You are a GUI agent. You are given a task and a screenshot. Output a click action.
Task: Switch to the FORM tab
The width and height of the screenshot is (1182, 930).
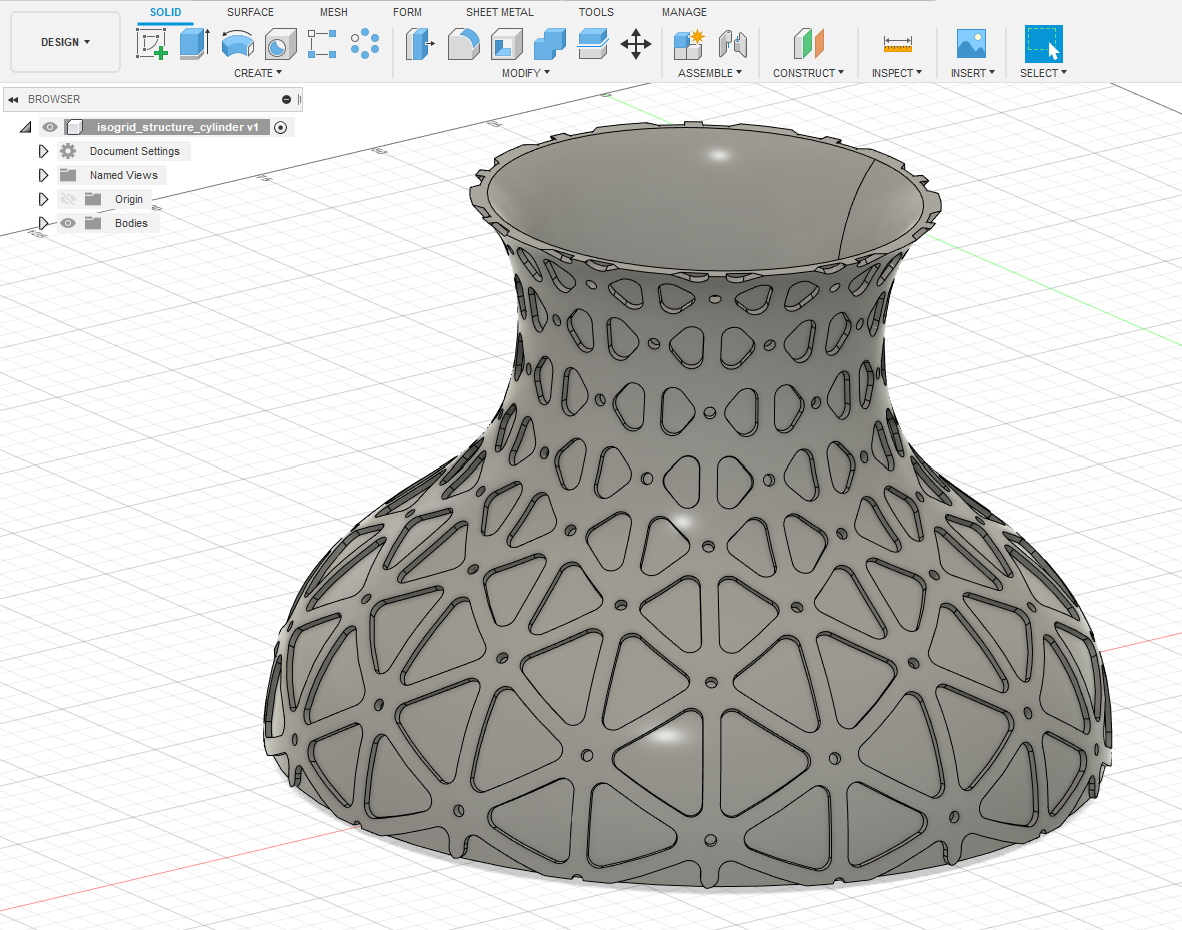coord(407,12)
